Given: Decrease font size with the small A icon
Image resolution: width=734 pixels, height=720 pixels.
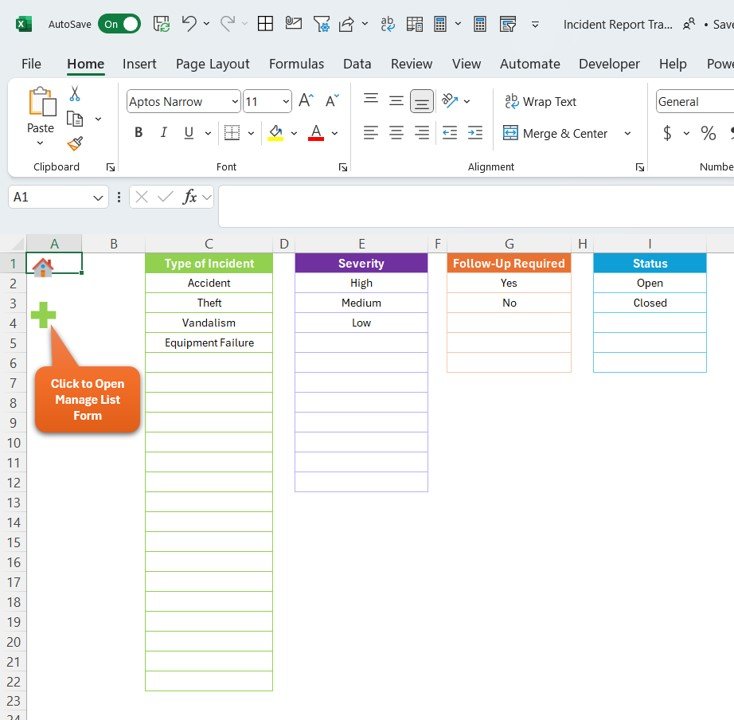Looking at the screenshot, I should 332,101.
